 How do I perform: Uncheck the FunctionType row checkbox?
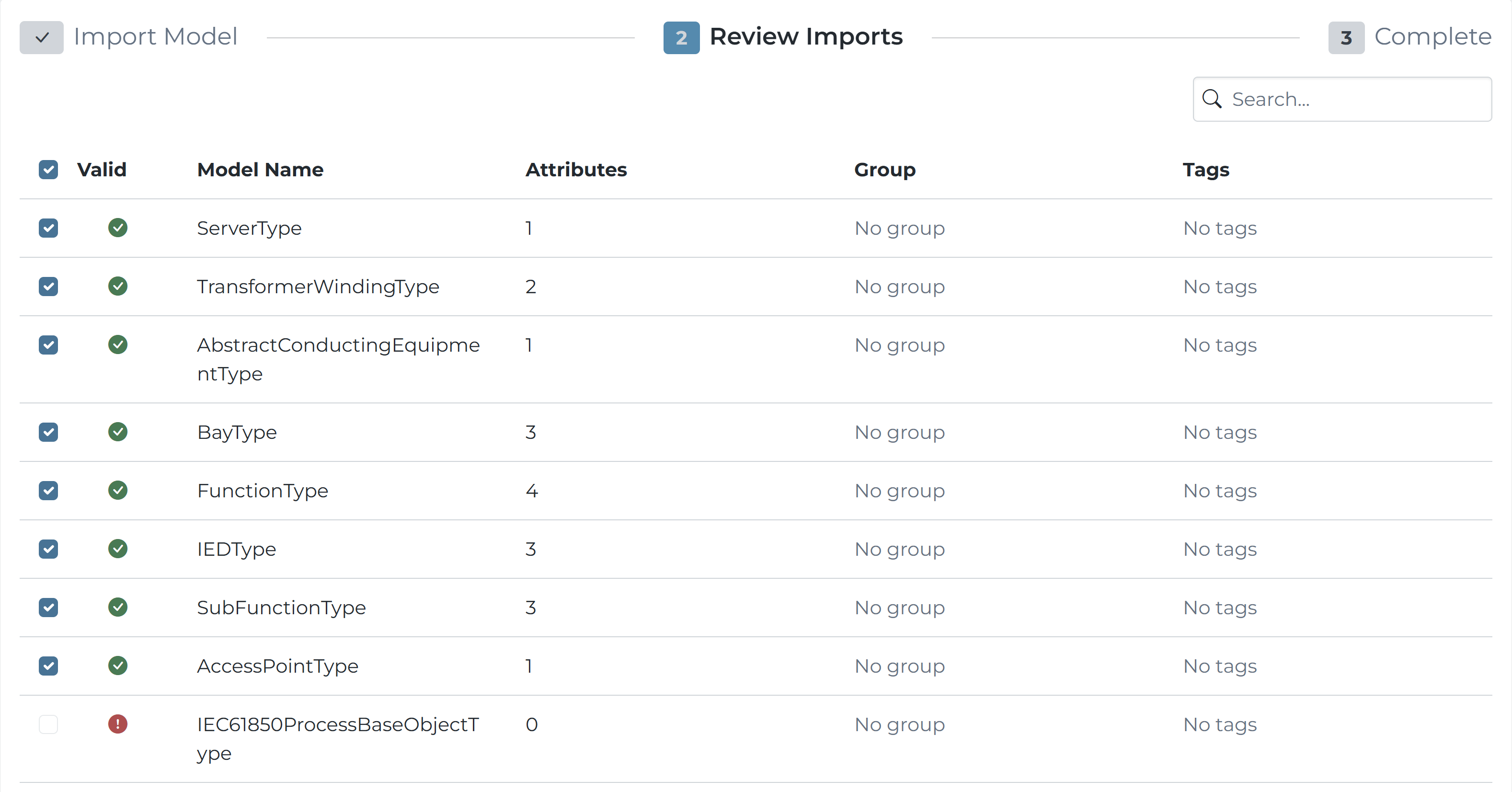click(x=48, y=490)
